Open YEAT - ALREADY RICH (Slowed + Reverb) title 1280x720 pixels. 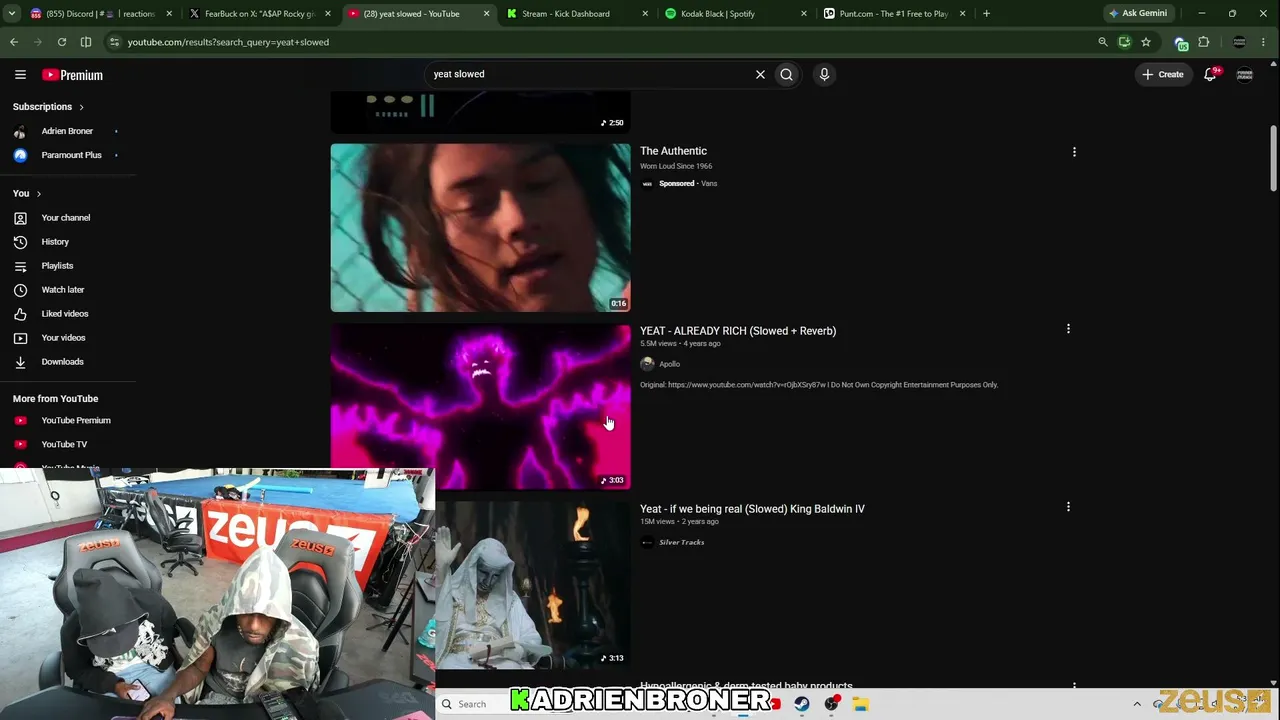tap(738, 331)
